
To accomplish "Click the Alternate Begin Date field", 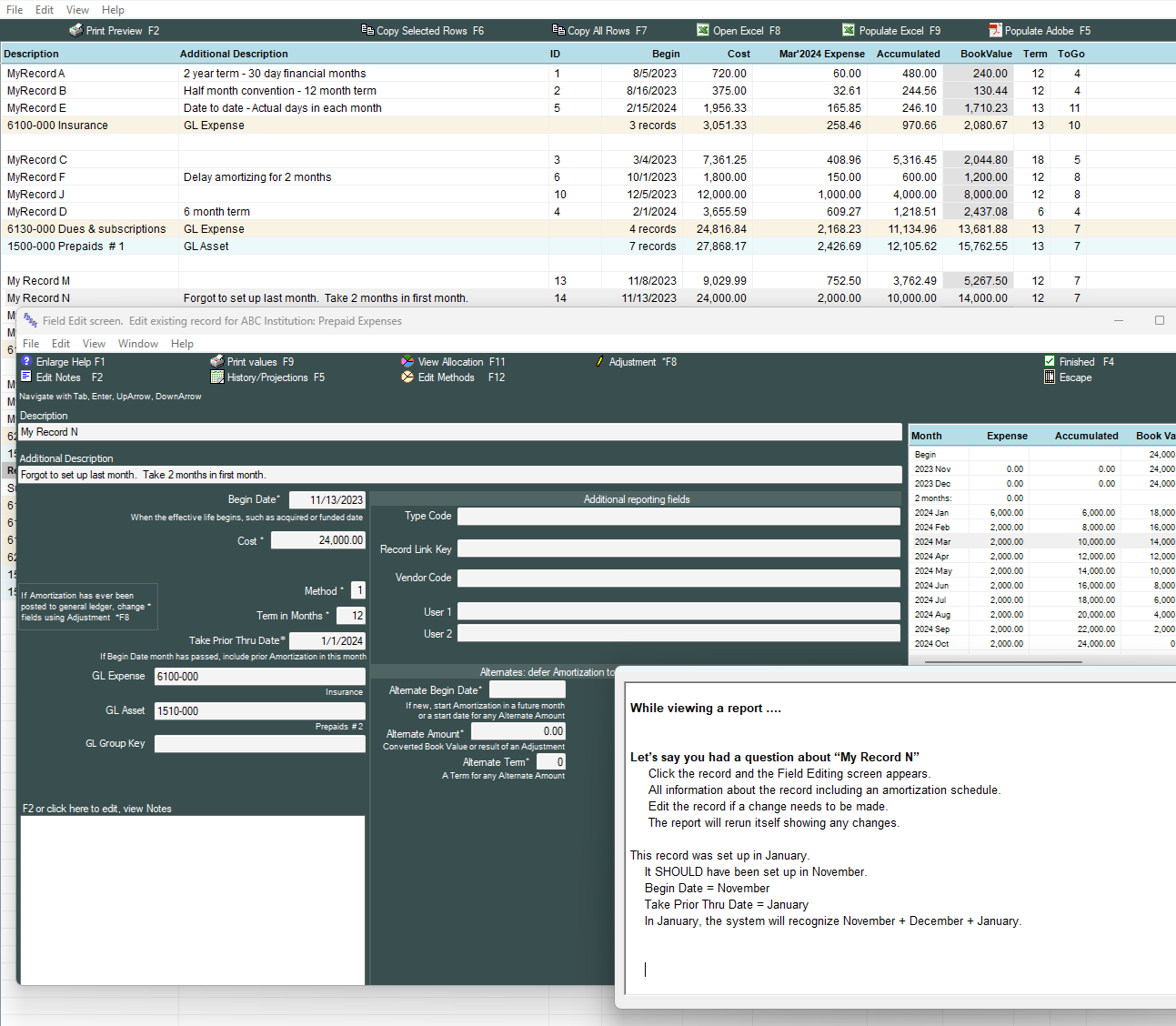I will click(x=528, y=690).
